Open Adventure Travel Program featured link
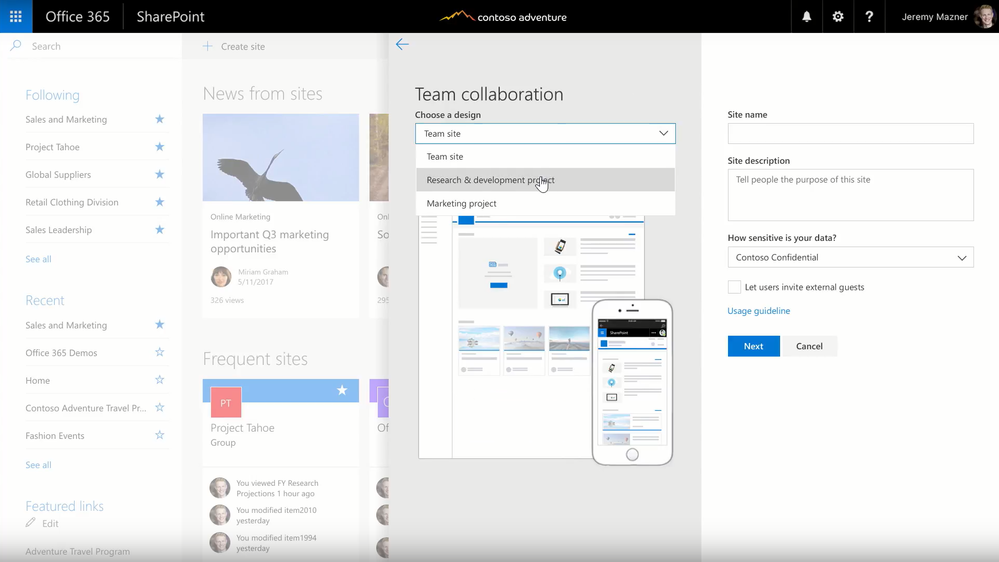This screenshot has width=999, height=562. point(78,551)
